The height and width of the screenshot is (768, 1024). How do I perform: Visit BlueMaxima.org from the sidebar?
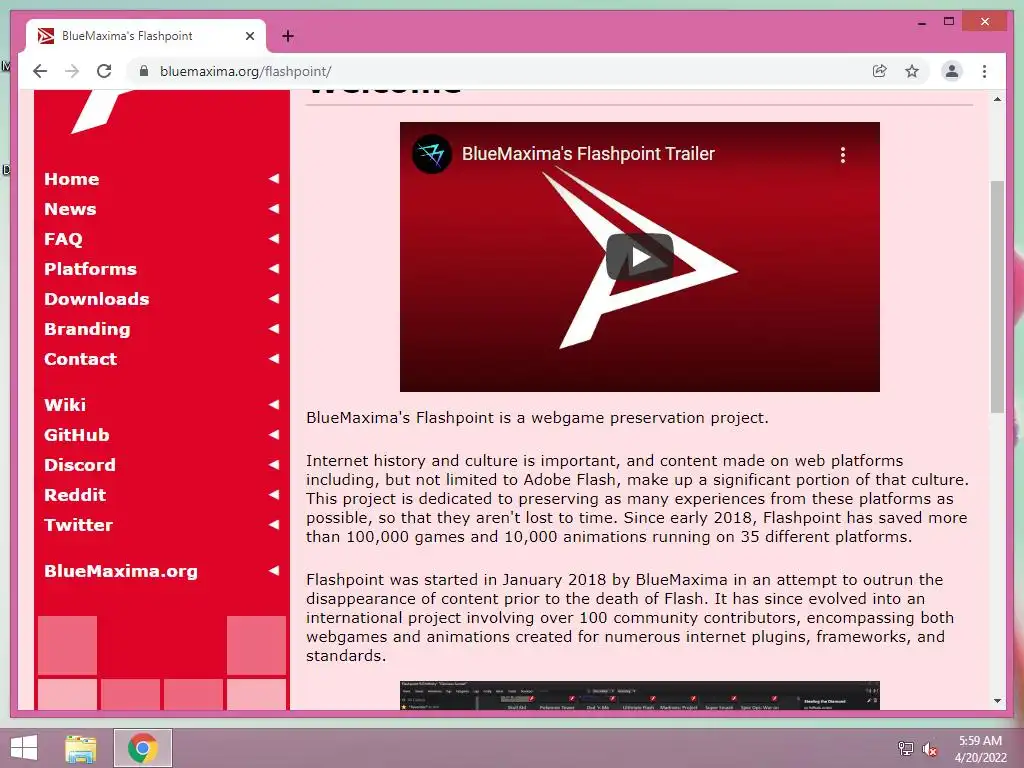[x=121, y=571]
